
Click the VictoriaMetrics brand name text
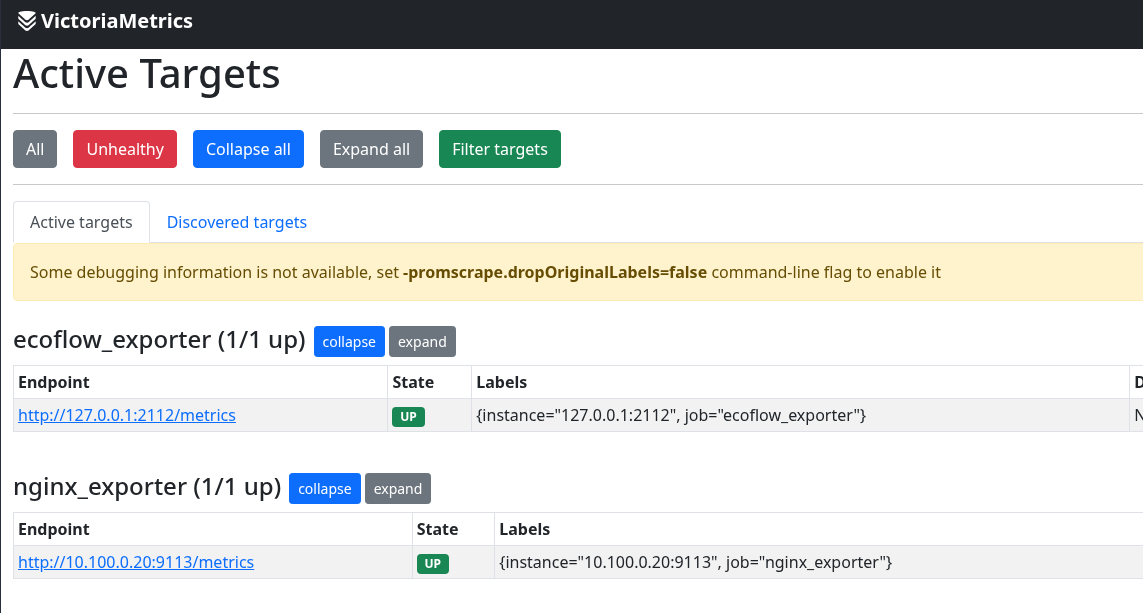pyautogui.click(x=116, y=21)
